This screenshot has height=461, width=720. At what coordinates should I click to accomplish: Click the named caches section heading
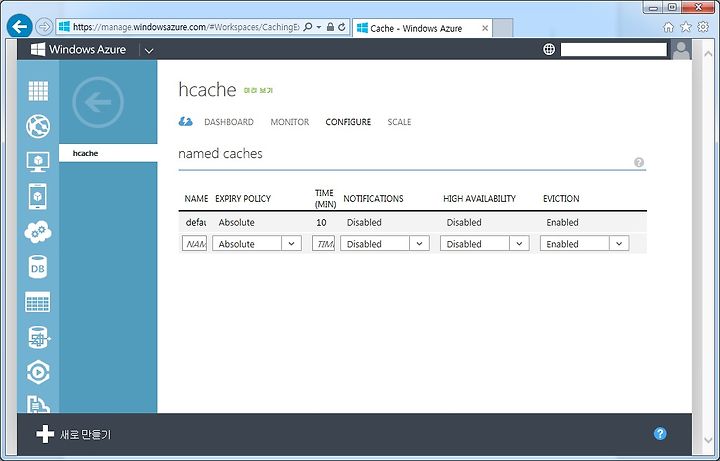point(220,153)
